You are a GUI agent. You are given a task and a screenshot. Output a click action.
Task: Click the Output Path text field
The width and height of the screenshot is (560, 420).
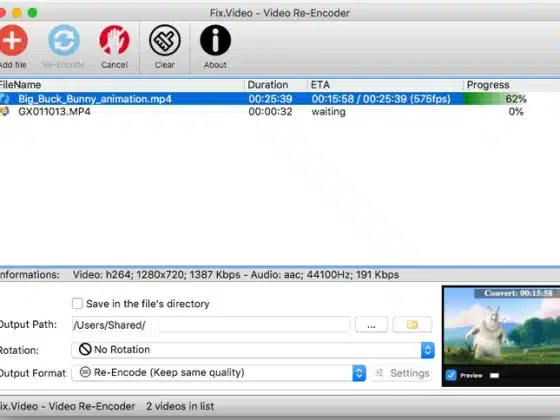tap(211, 325)
